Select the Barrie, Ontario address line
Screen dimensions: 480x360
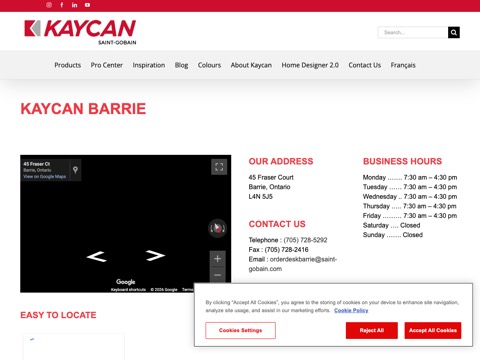click(x=269, y=187)
